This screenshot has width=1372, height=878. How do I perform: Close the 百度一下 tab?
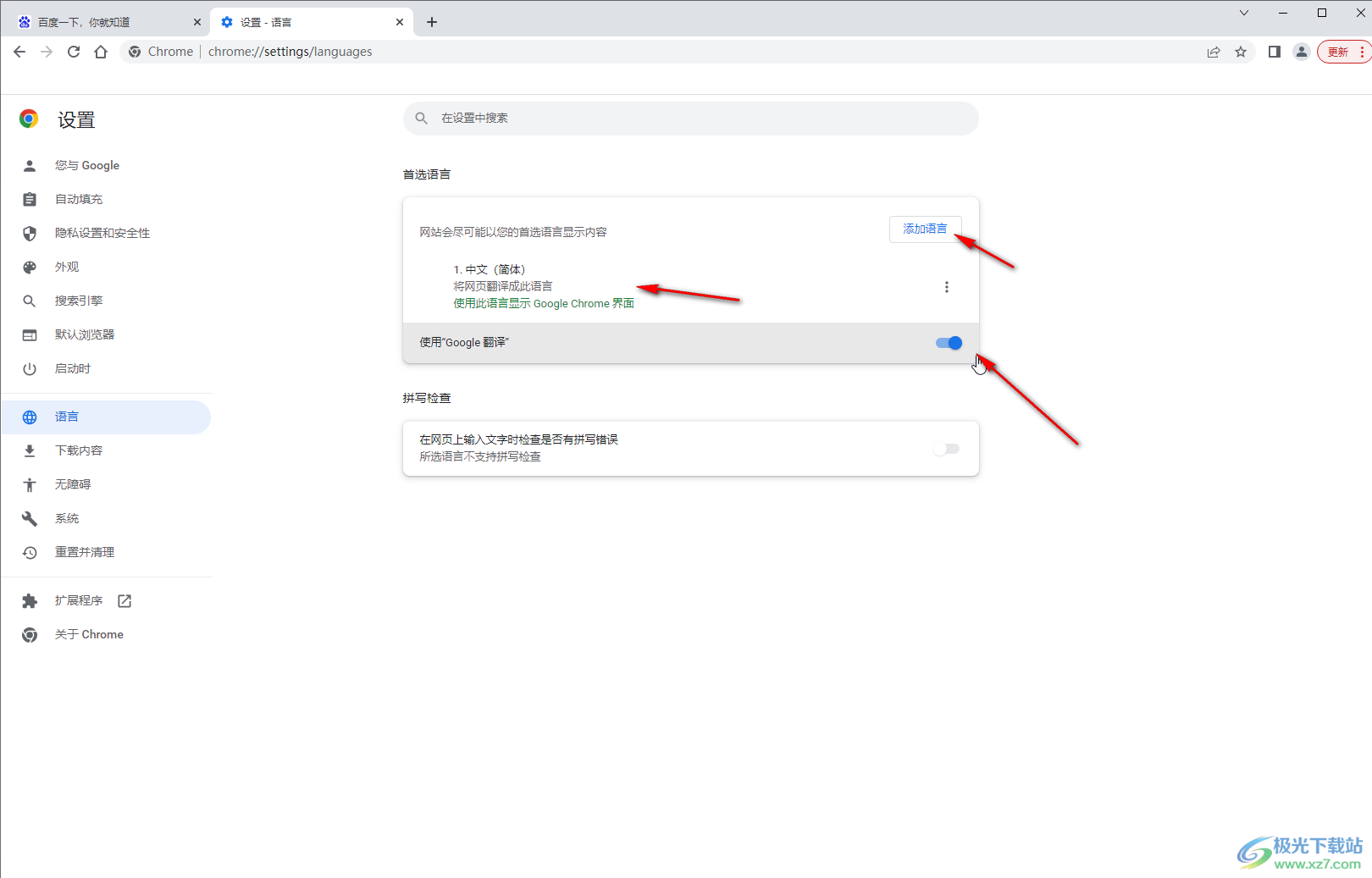tap(196, 22)
